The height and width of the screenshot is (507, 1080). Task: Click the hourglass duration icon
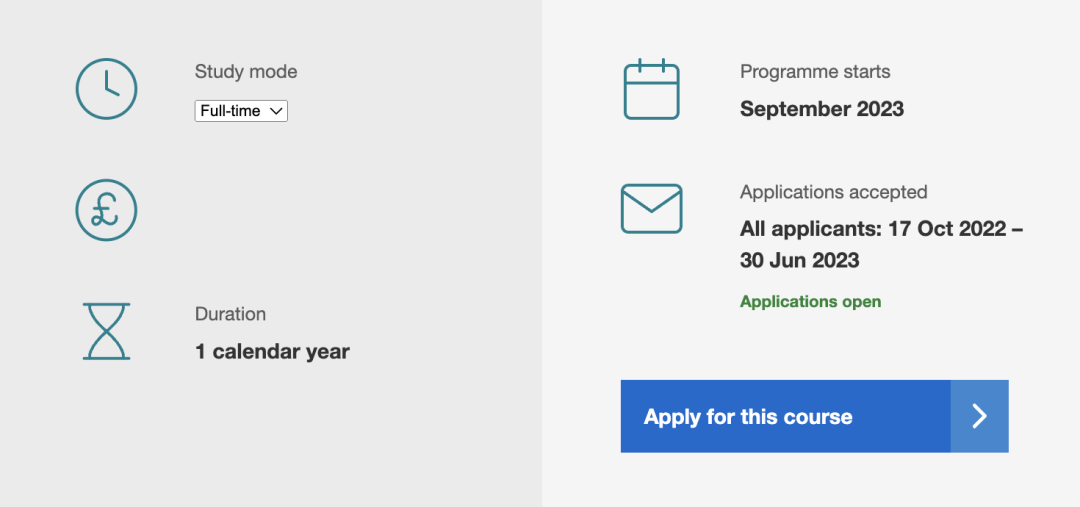click(106, 331)
